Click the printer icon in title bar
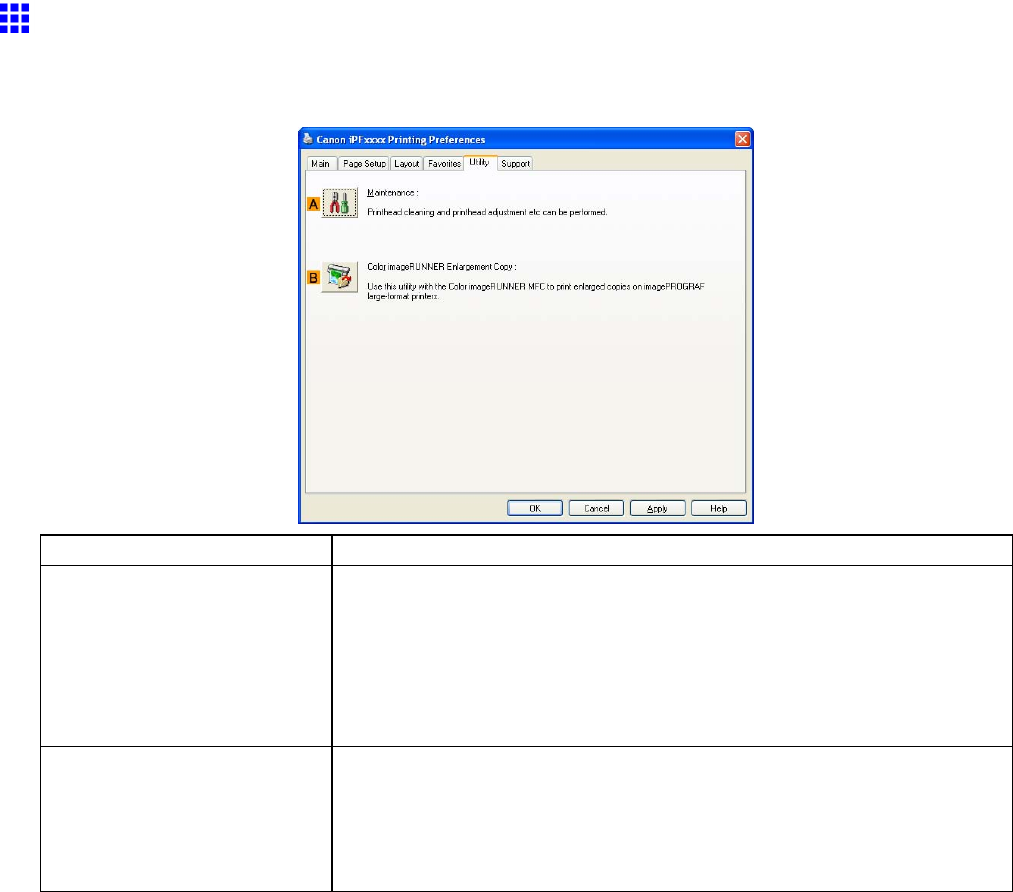Screen dimensions: 1013x892 (308, 139)
